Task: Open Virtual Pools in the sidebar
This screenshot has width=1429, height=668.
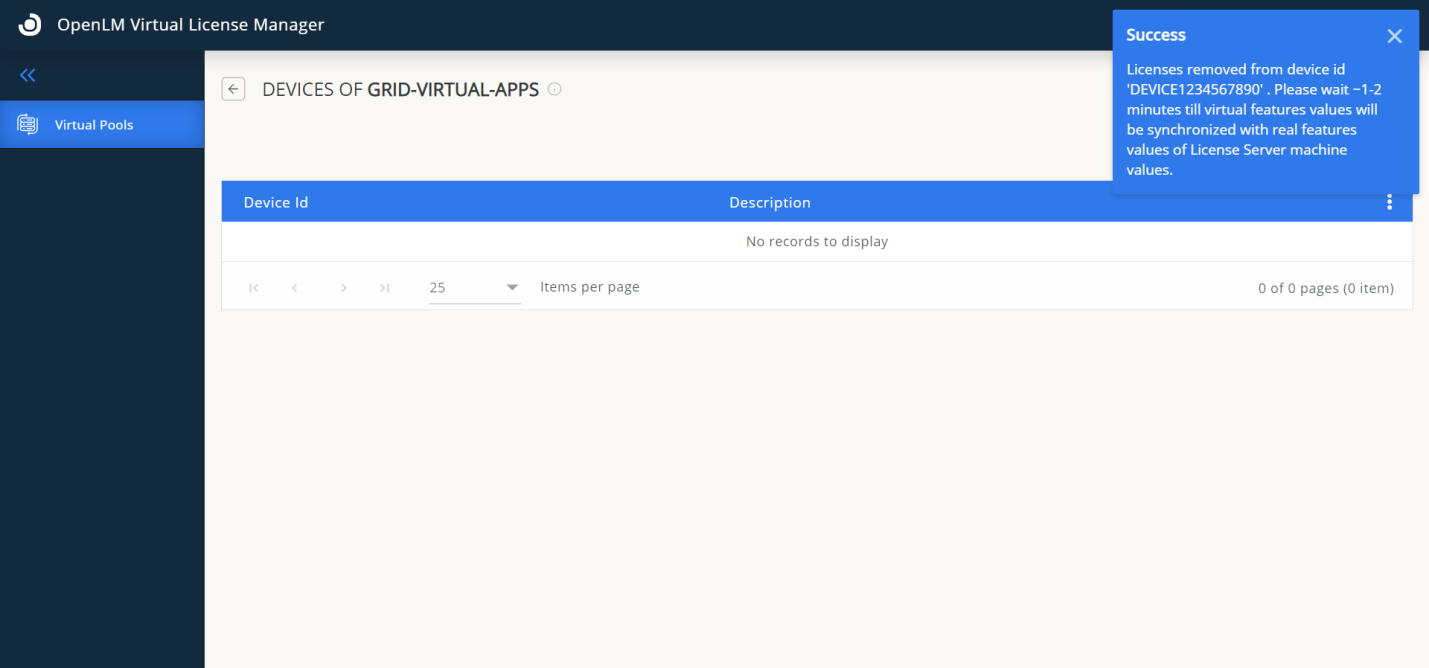Action: 94,125
